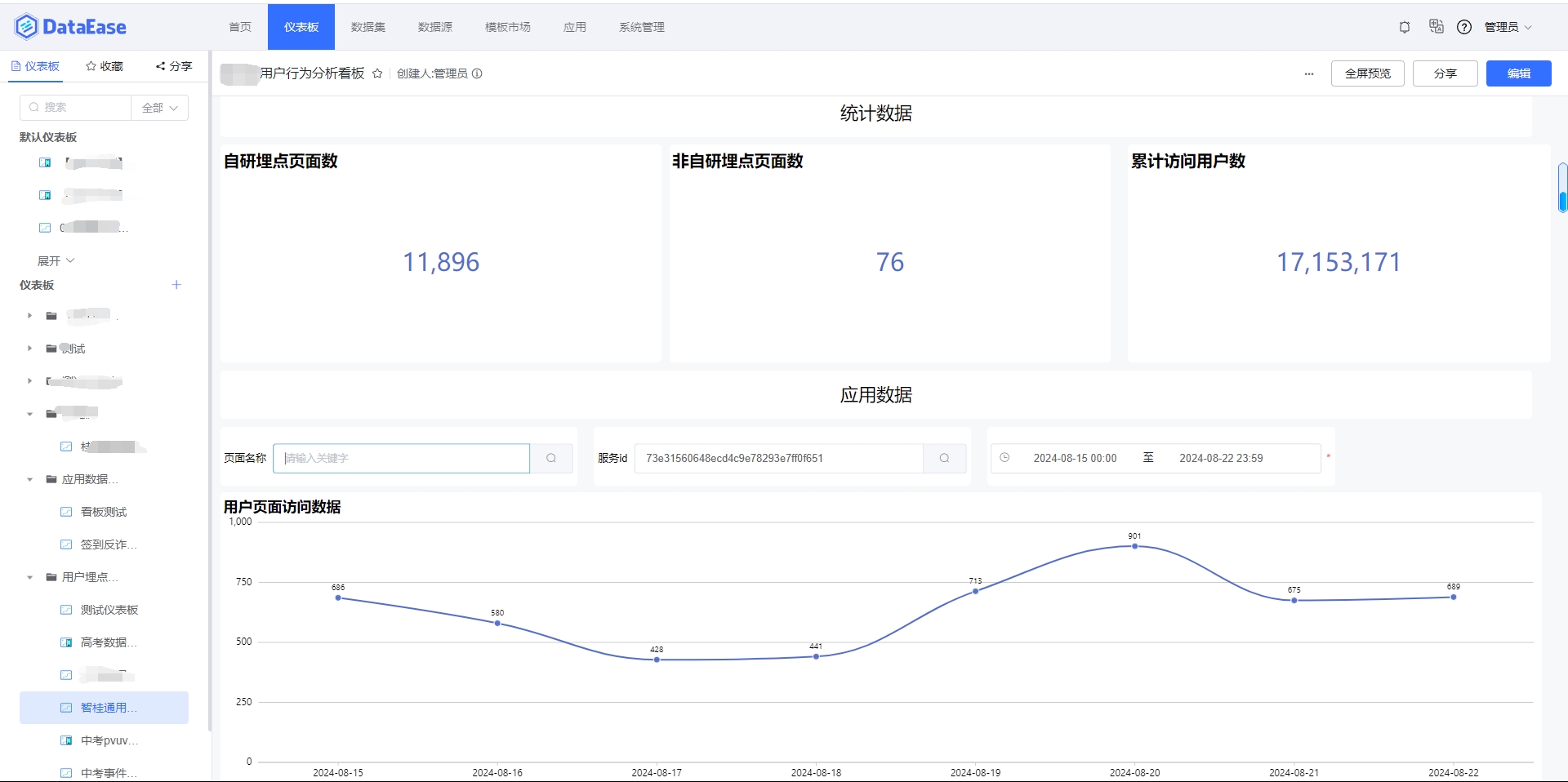Click the plus icon to add dashboard
1568x782 pixels.
(176, 285)
